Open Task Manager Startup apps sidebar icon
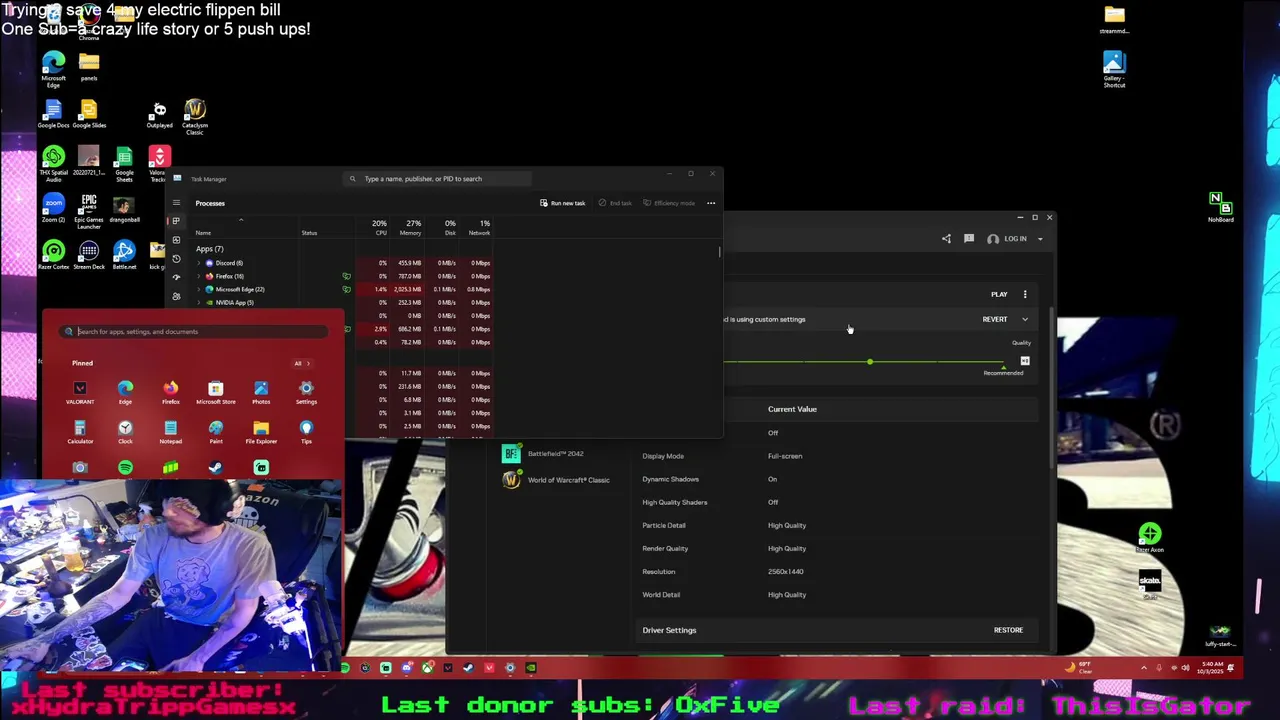1280x720 pixels. click(176, 277)
